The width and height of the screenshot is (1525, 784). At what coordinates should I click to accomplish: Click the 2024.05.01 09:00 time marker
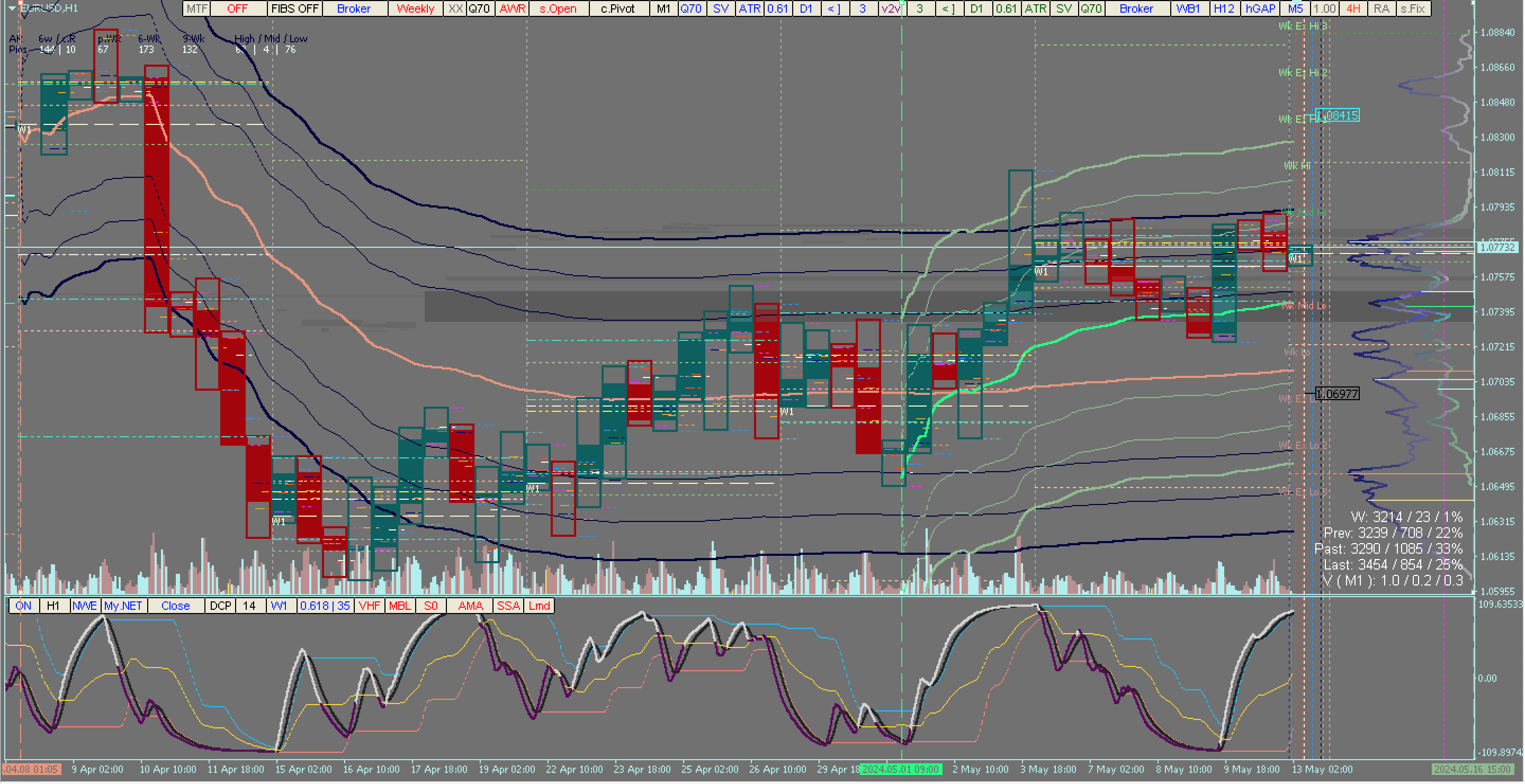[900, 770]
